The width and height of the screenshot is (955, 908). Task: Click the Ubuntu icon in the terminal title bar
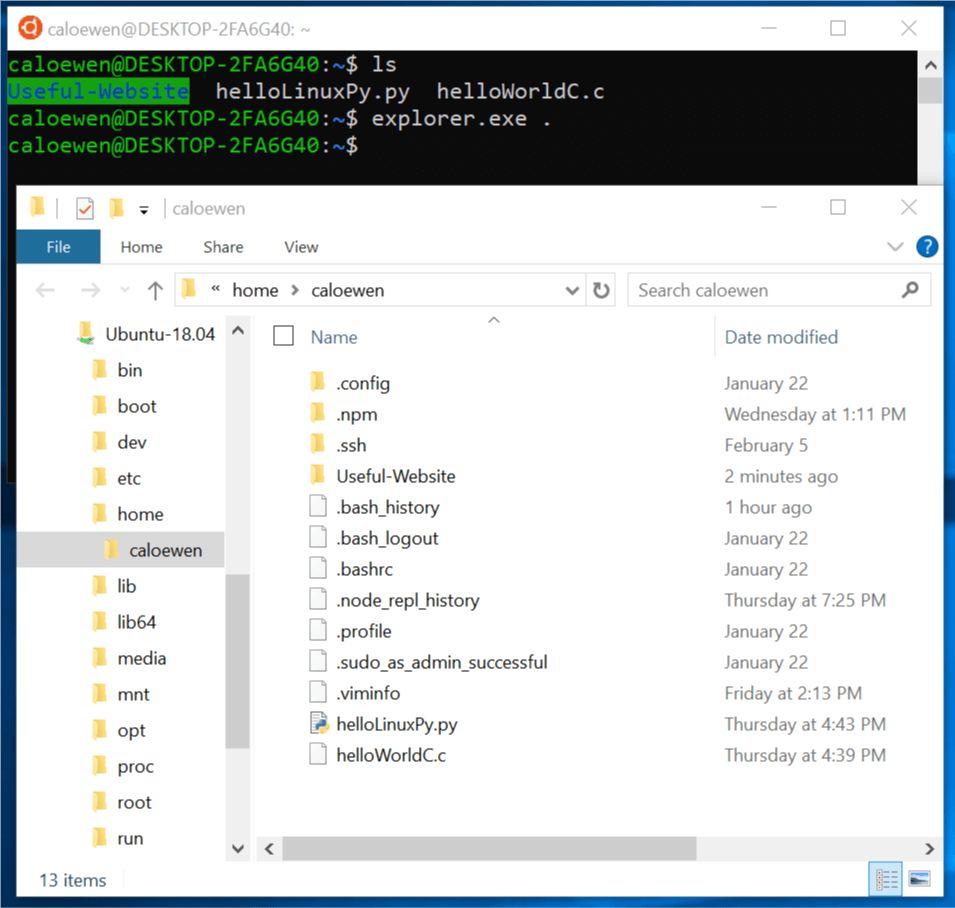(x=28, y=28)
